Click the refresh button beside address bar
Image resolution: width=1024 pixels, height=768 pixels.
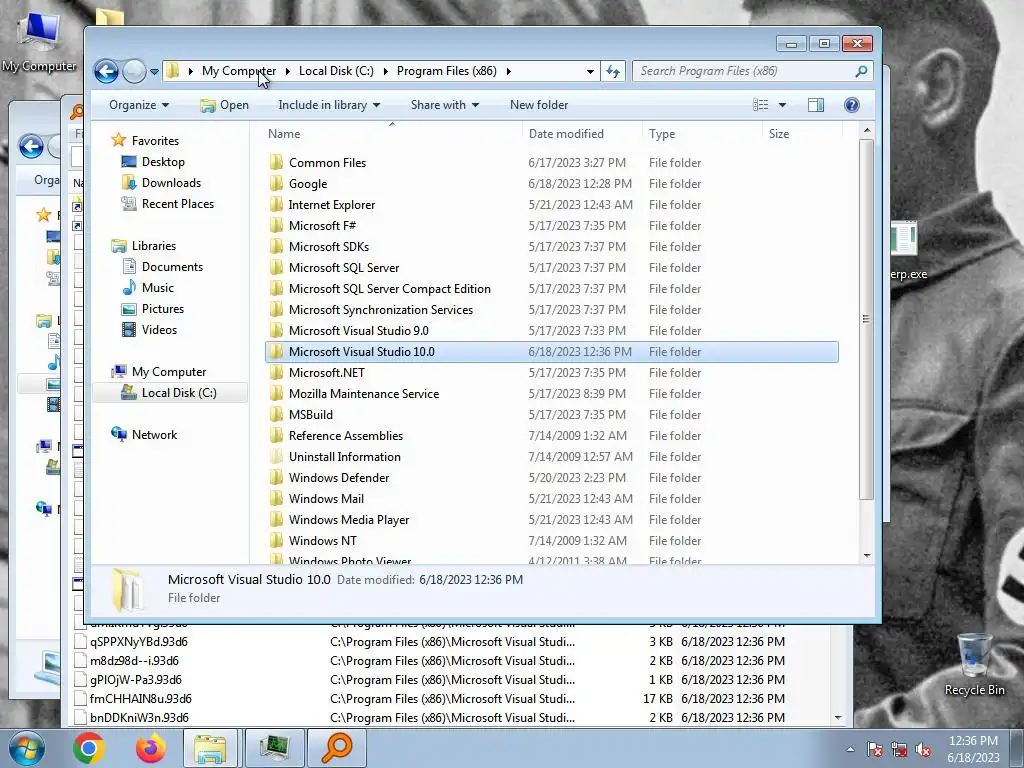pos(613,71)
